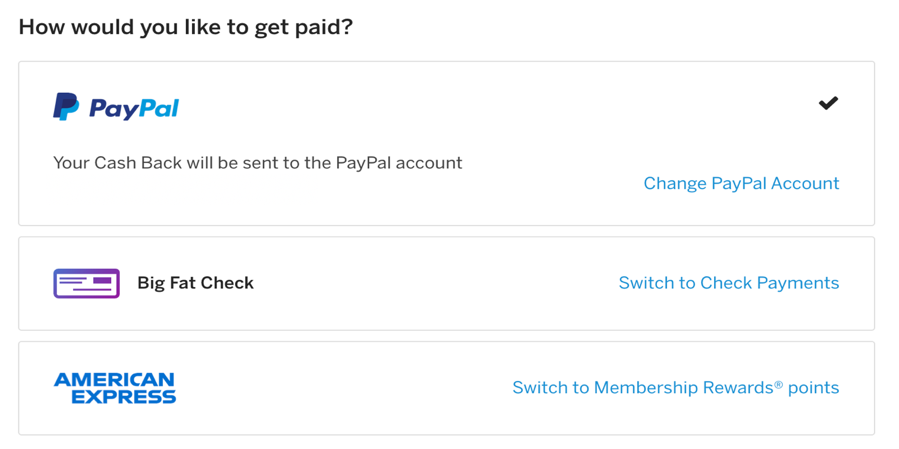The image size is (899, 449).
Task: Click the word "Payments" in the check link
Action: point(797,283)
